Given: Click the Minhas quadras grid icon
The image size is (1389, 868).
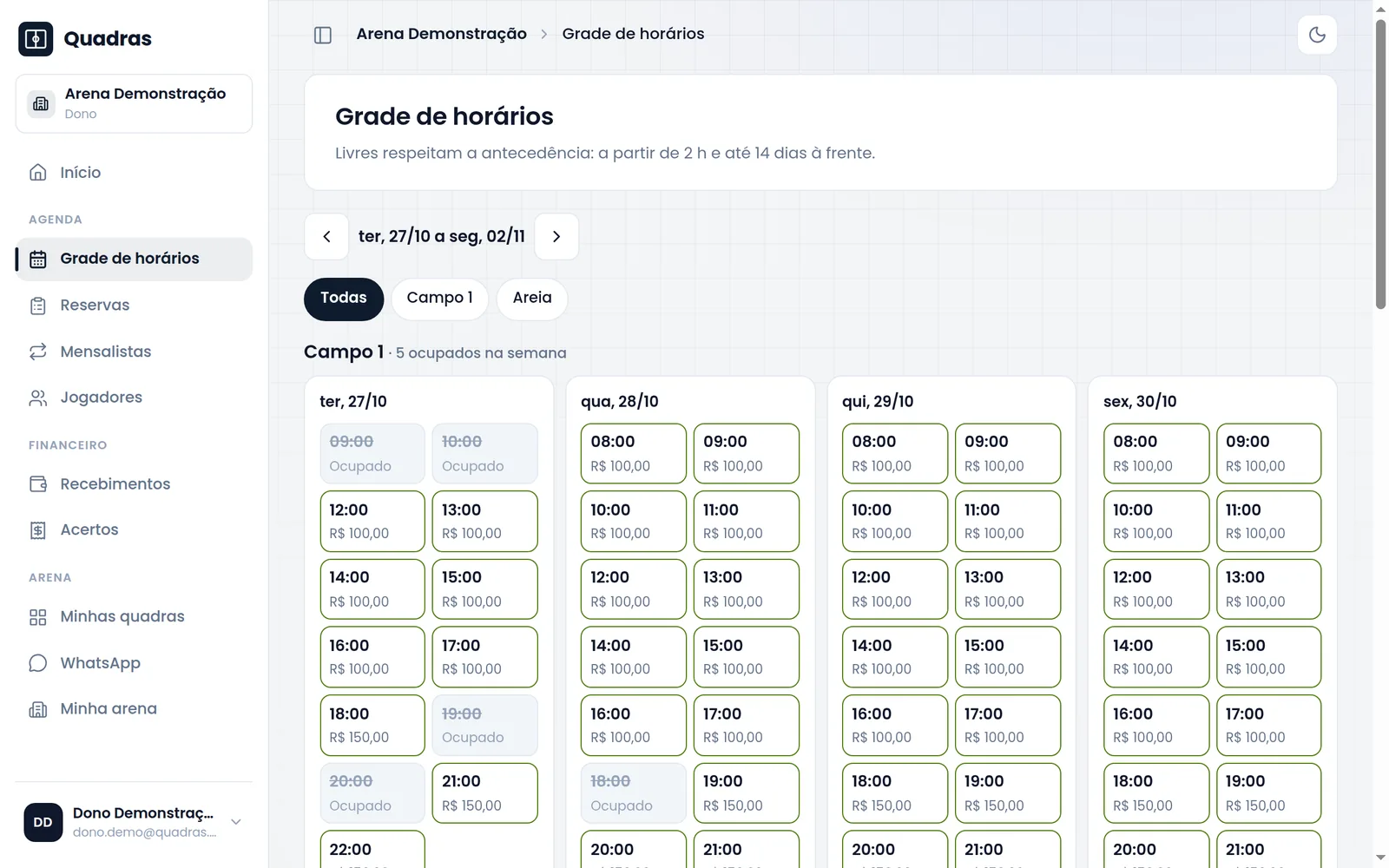Looking at the screenshot, I should pos(38,617).
